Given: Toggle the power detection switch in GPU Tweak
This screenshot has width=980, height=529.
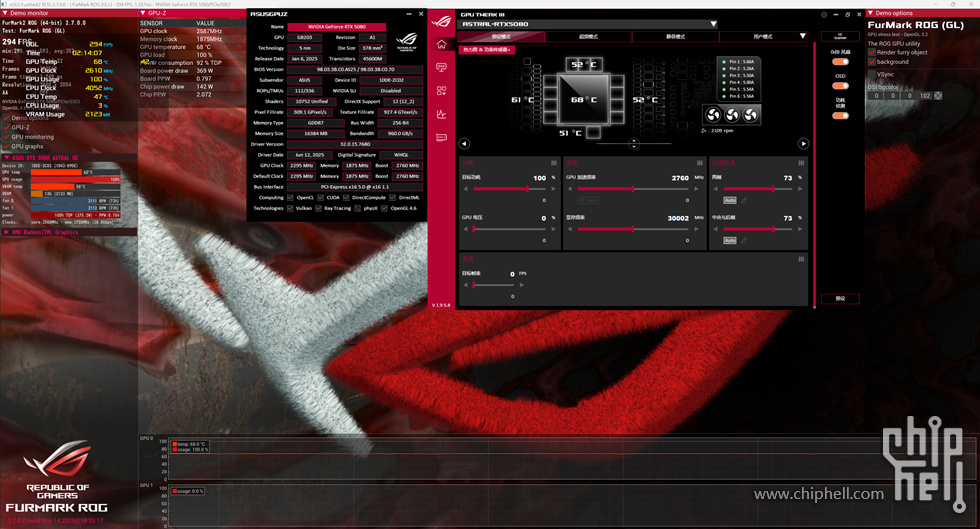Looking at the screenshot, I should click(x=840, y=116).
